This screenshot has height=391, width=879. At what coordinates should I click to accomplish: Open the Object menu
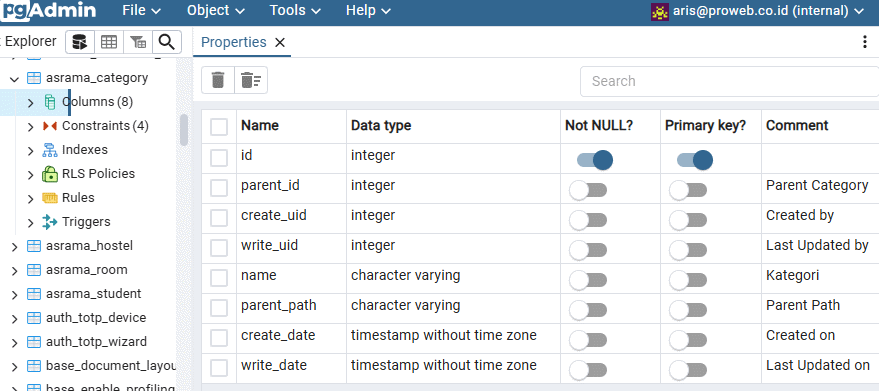coord(216,11)
